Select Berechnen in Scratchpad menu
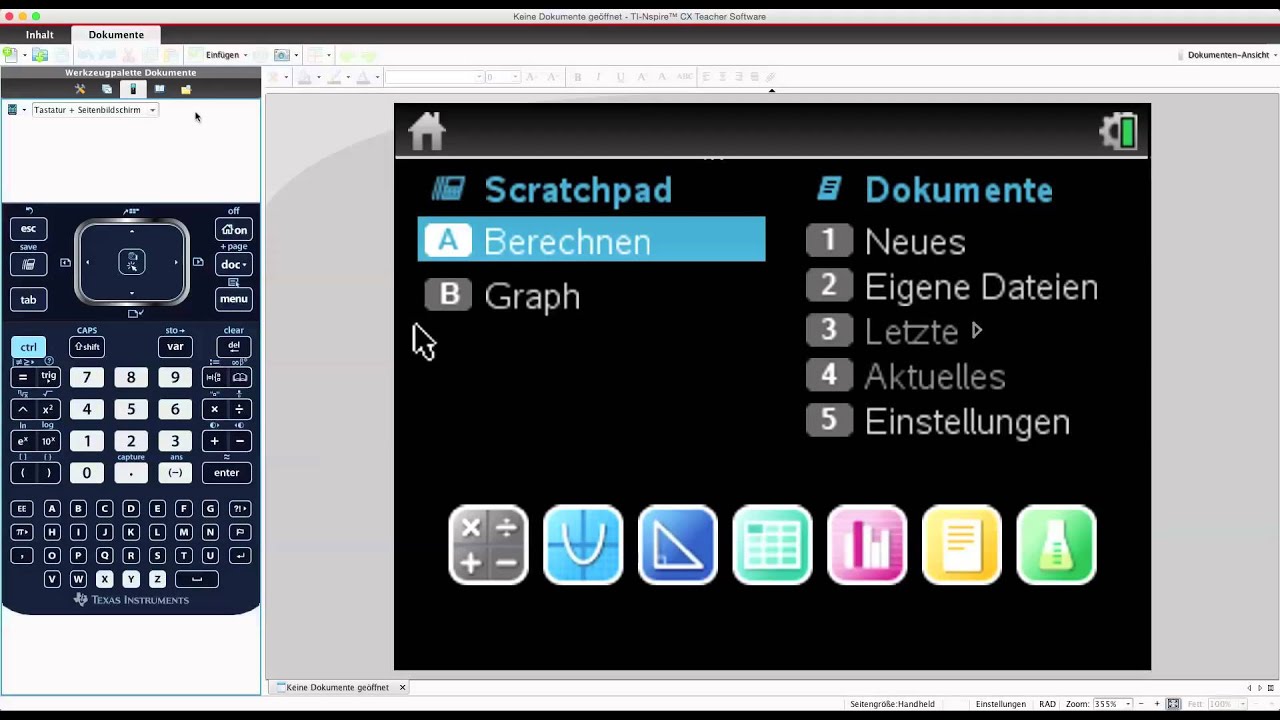This screenshot has height=720, width=1280. [x=591, y=240]
